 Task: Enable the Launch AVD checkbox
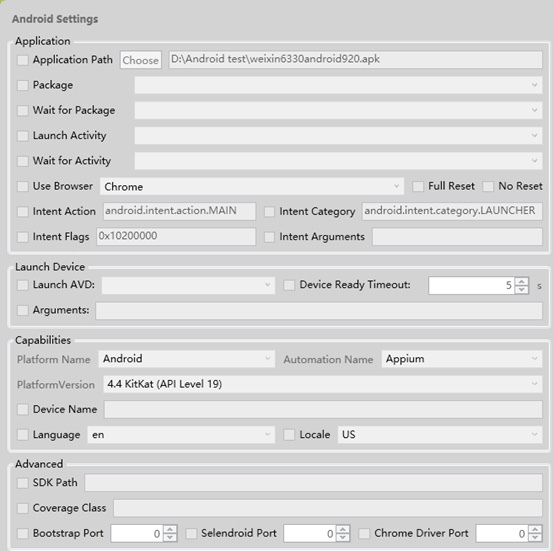point(23,285)
